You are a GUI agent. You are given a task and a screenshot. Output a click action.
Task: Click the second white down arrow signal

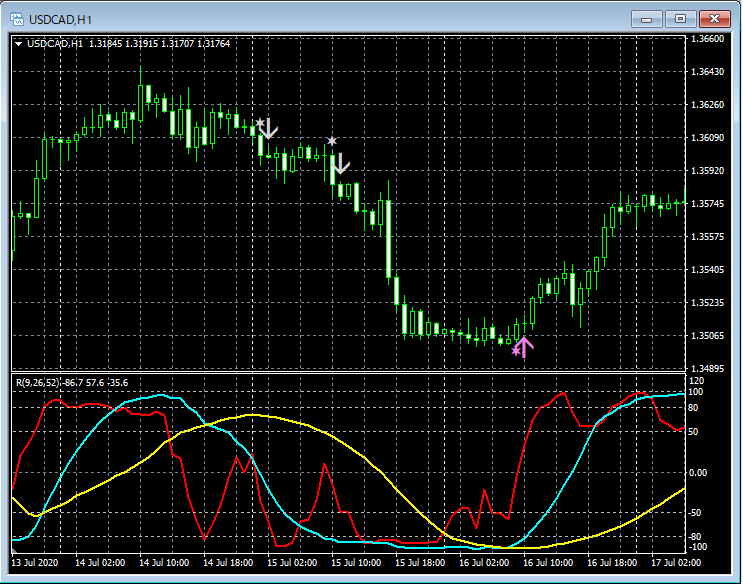[x=341, y=163]
